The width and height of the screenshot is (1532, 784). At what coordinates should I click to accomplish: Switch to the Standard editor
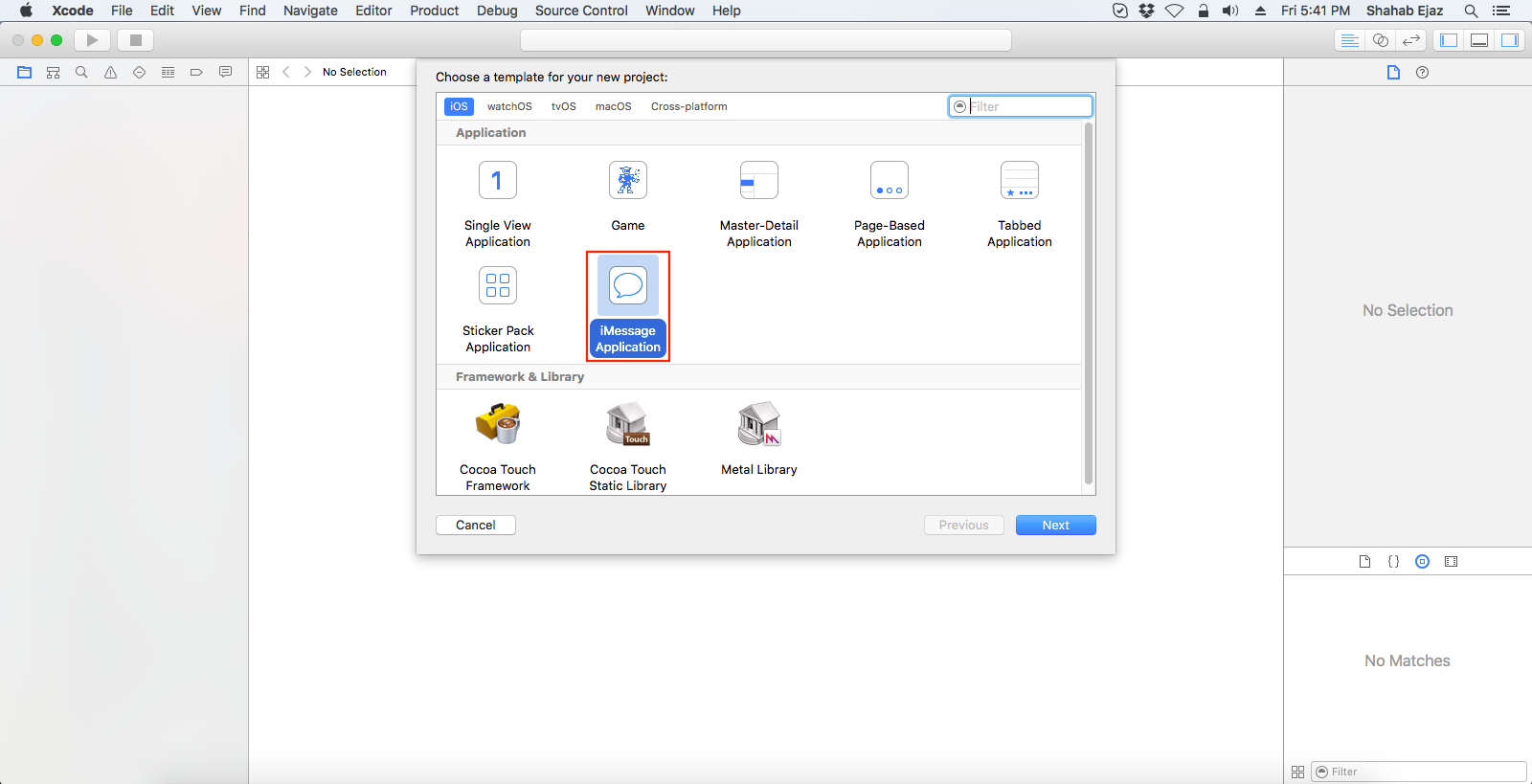(x=1350, y=40)
